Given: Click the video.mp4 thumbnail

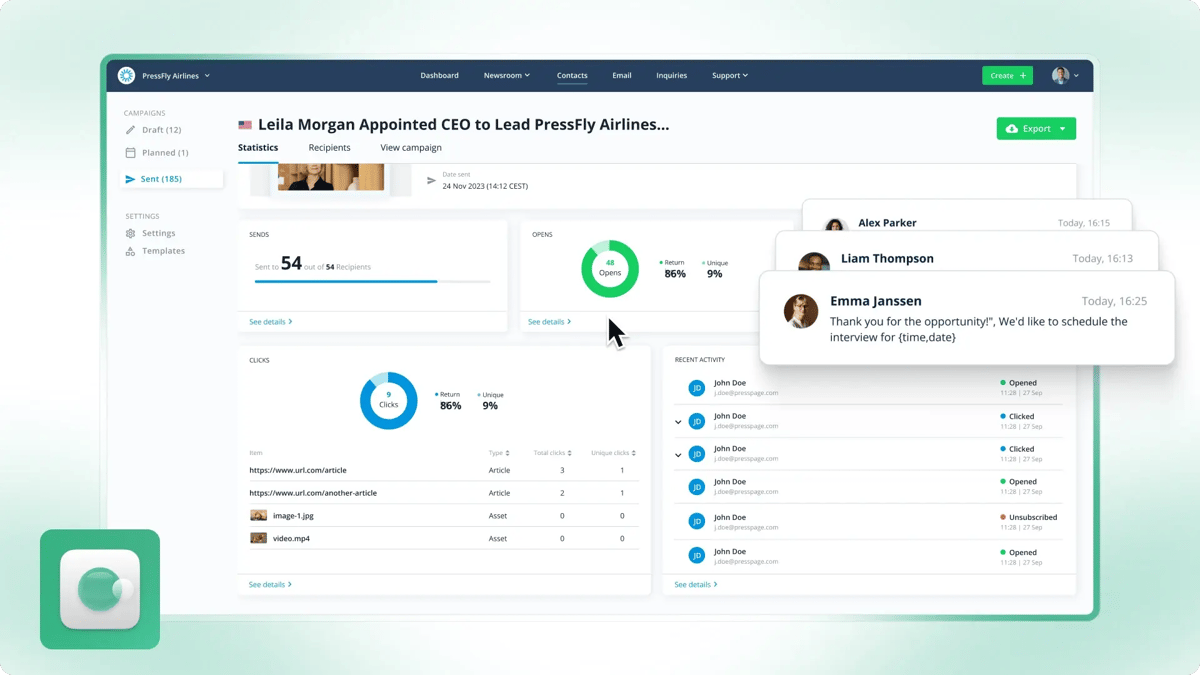Looking at the screenshot, I should [x=258, y=538].
